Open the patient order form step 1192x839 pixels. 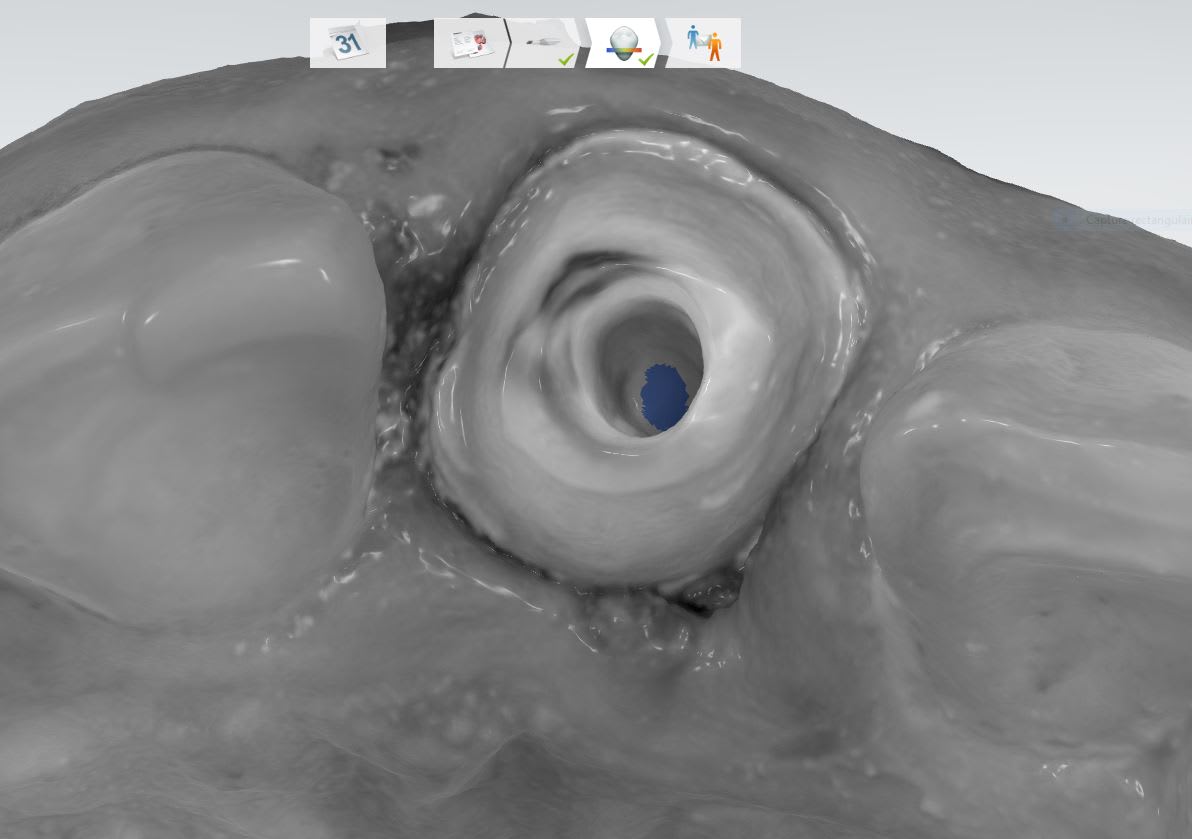(469, 43)
